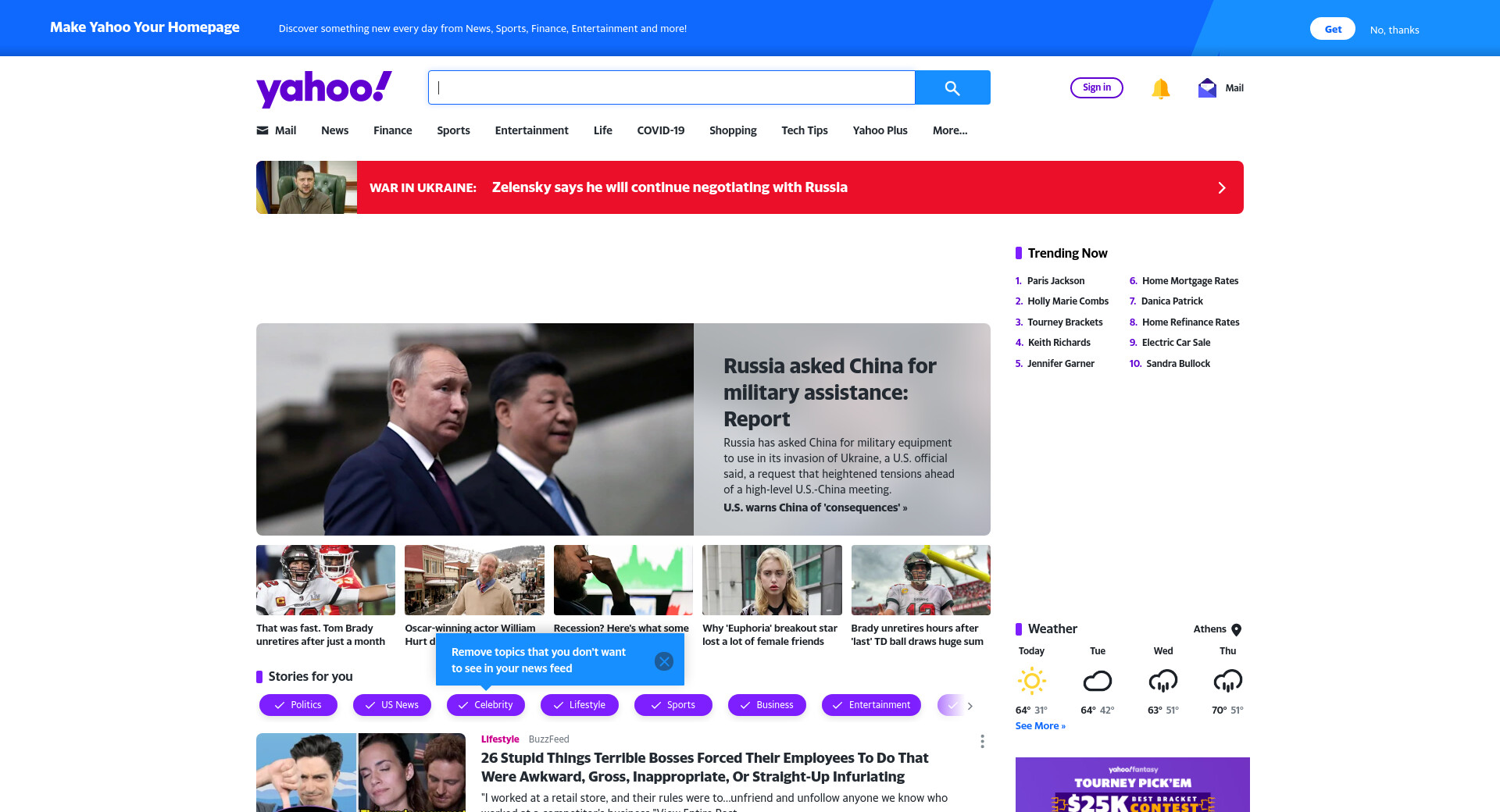Click the Athens location pin icon
Viewport: 1500px width, 812px height.
coord(1237,629)
